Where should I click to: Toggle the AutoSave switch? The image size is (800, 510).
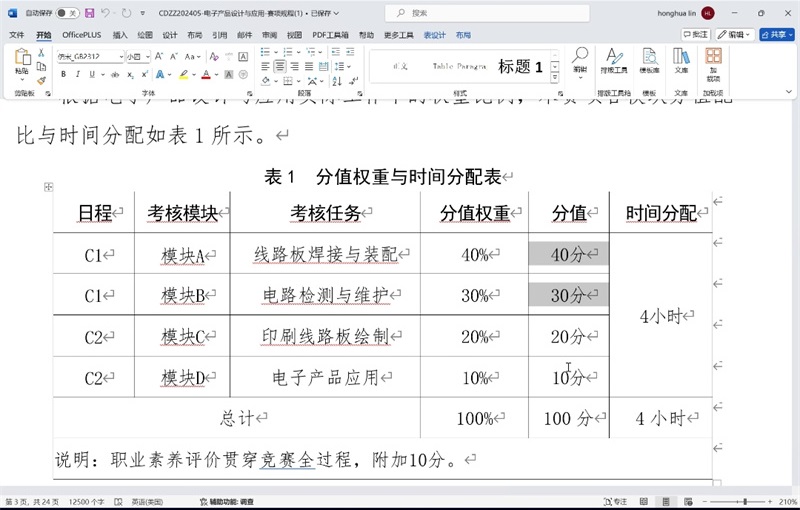pos(68,13)
